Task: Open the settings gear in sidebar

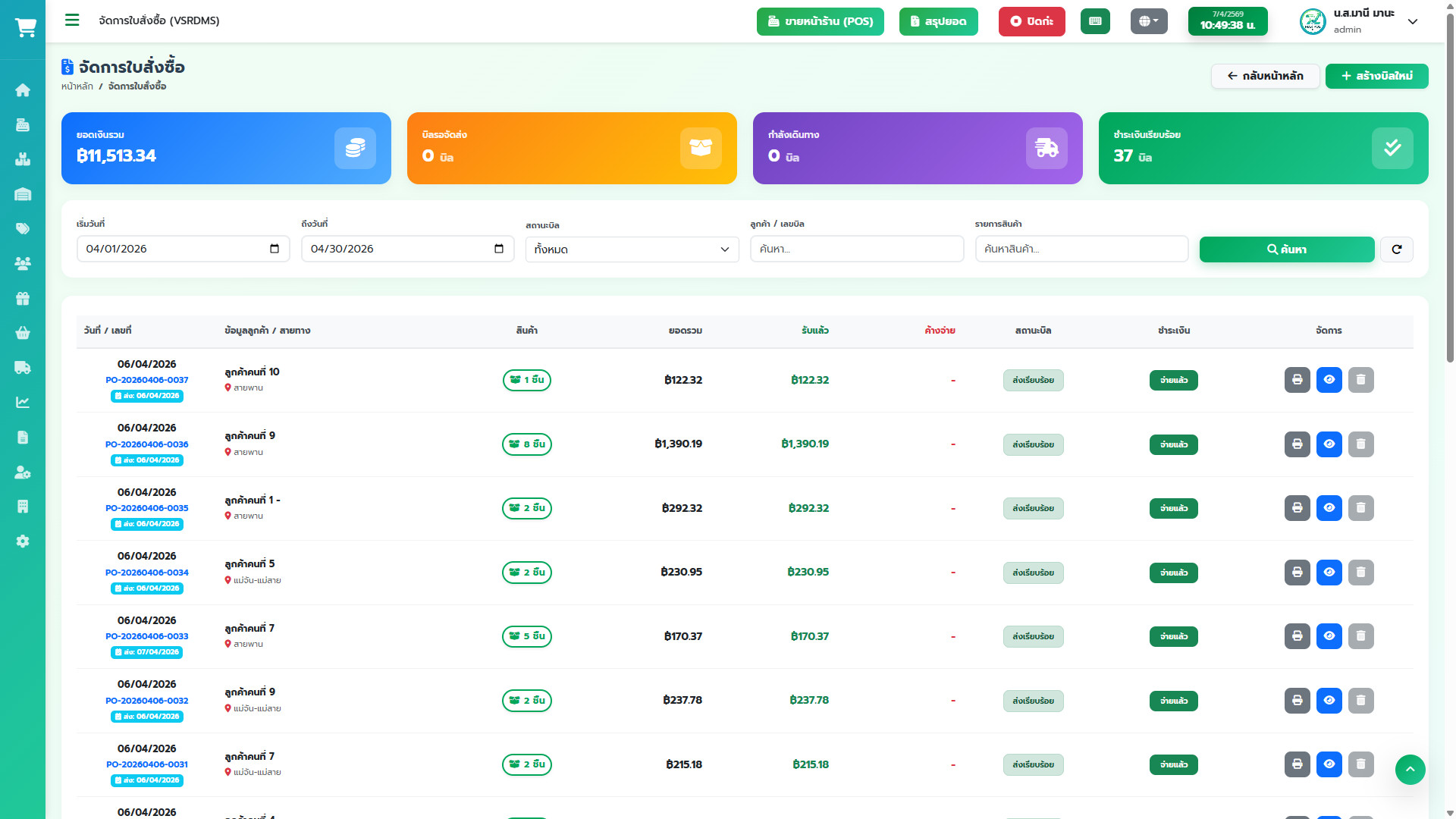Action: [23, 541]
